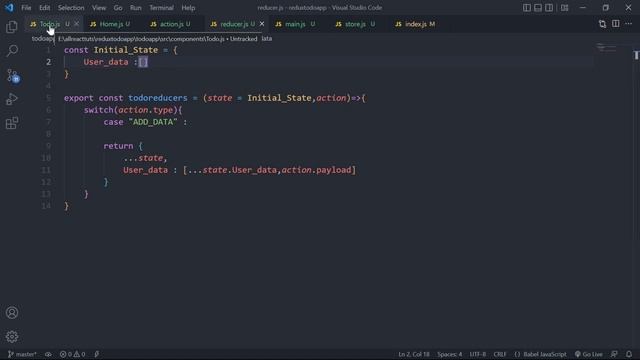
Task: Open the Selection menu
Action: coord(71,8)
